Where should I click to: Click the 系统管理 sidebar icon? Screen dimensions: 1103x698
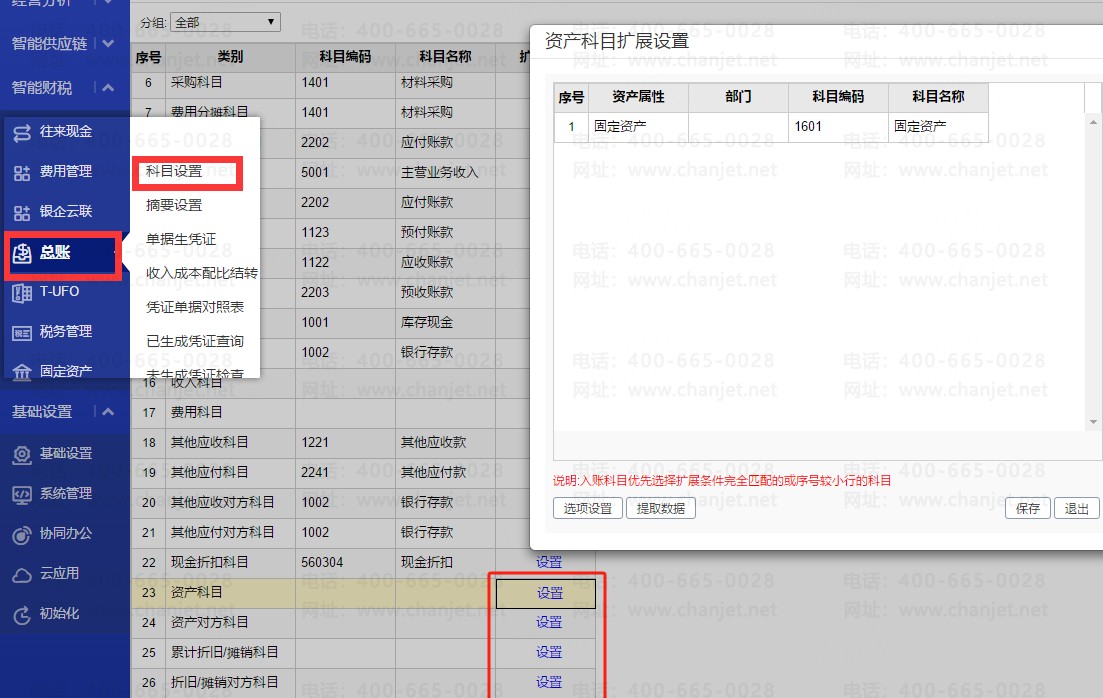point(22,493)
